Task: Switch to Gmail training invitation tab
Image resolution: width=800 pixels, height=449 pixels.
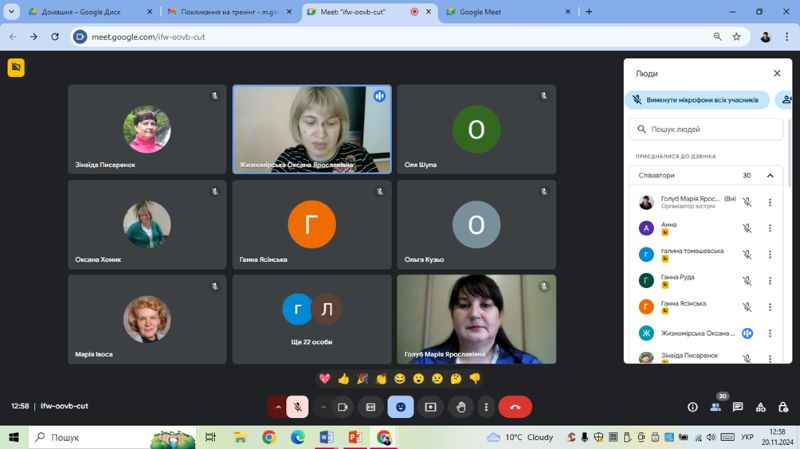Action: coord(228,12)
